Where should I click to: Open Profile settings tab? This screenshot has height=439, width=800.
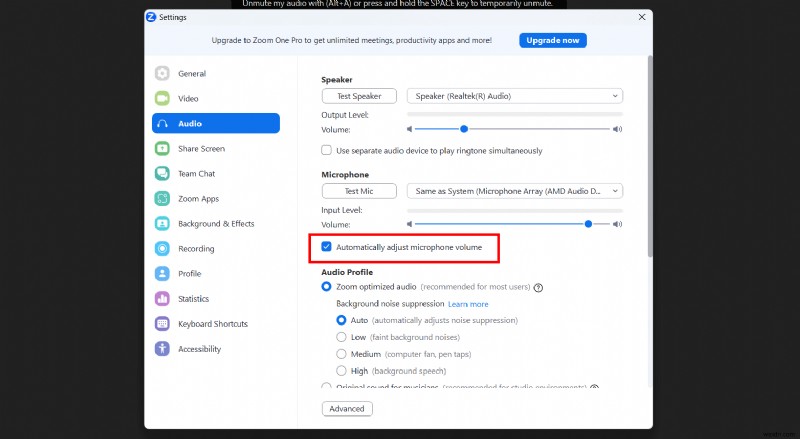(216, 274)
